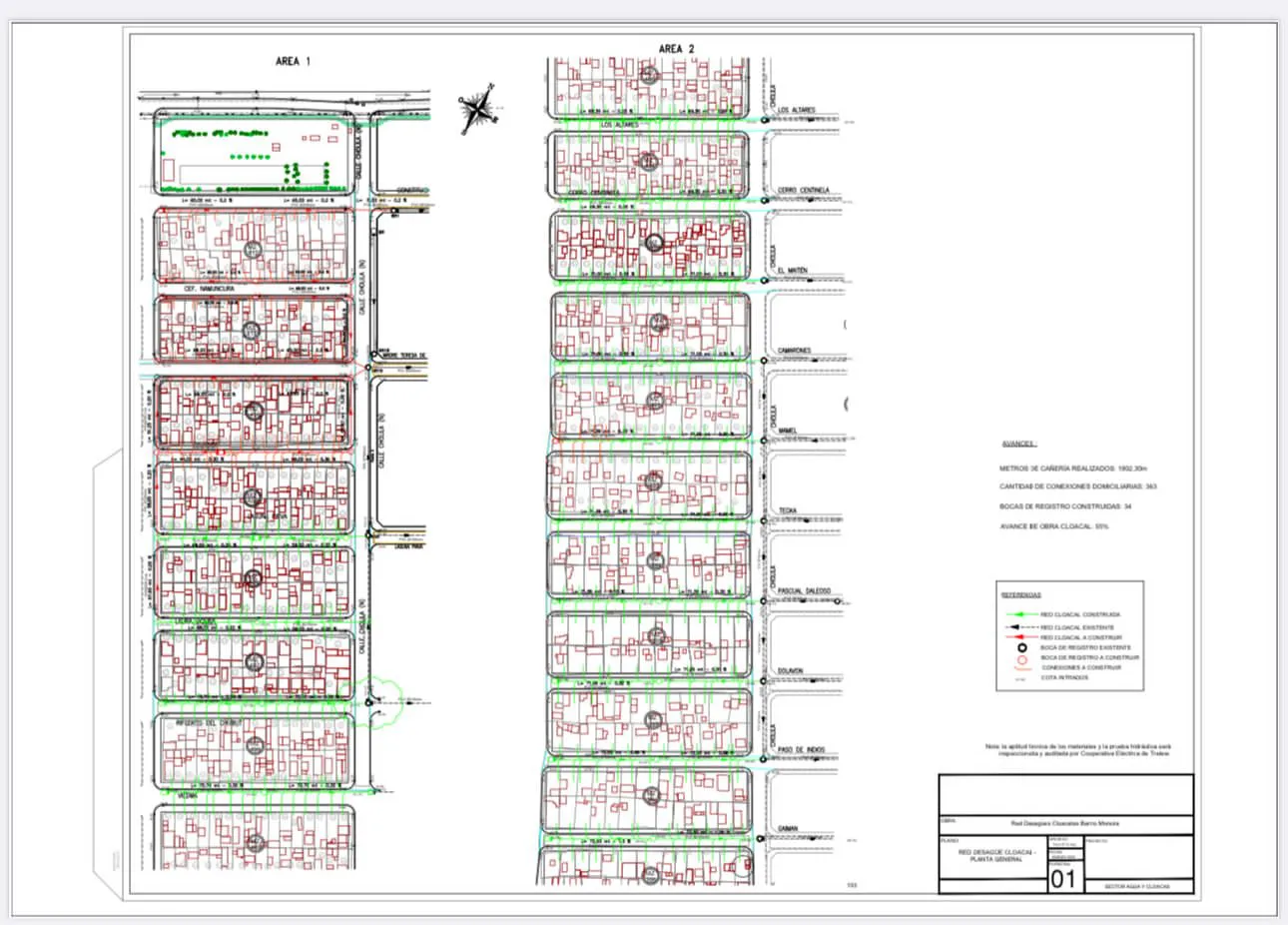This screenshot has width=1288, height=925.
Task: Click the sheet number '01' box
Action: click(x=1063, y=879)
